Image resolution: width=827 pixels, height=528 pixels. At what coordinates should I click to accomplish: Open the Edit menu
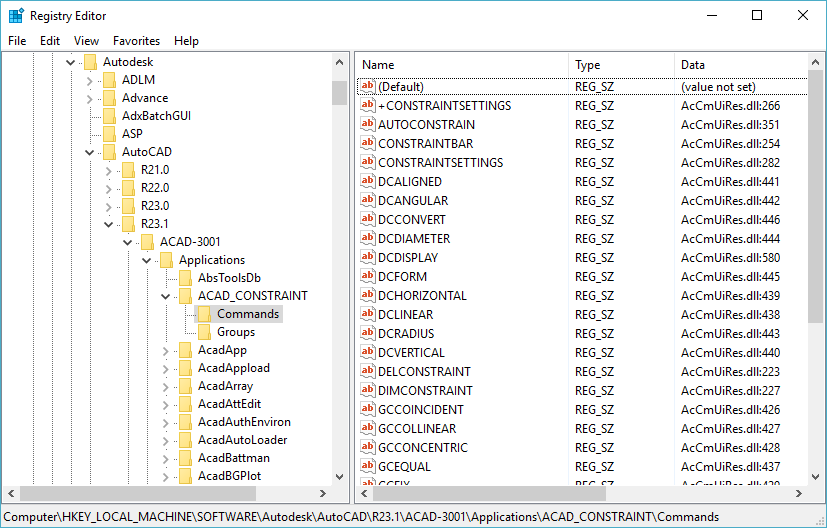click(50, 41)
